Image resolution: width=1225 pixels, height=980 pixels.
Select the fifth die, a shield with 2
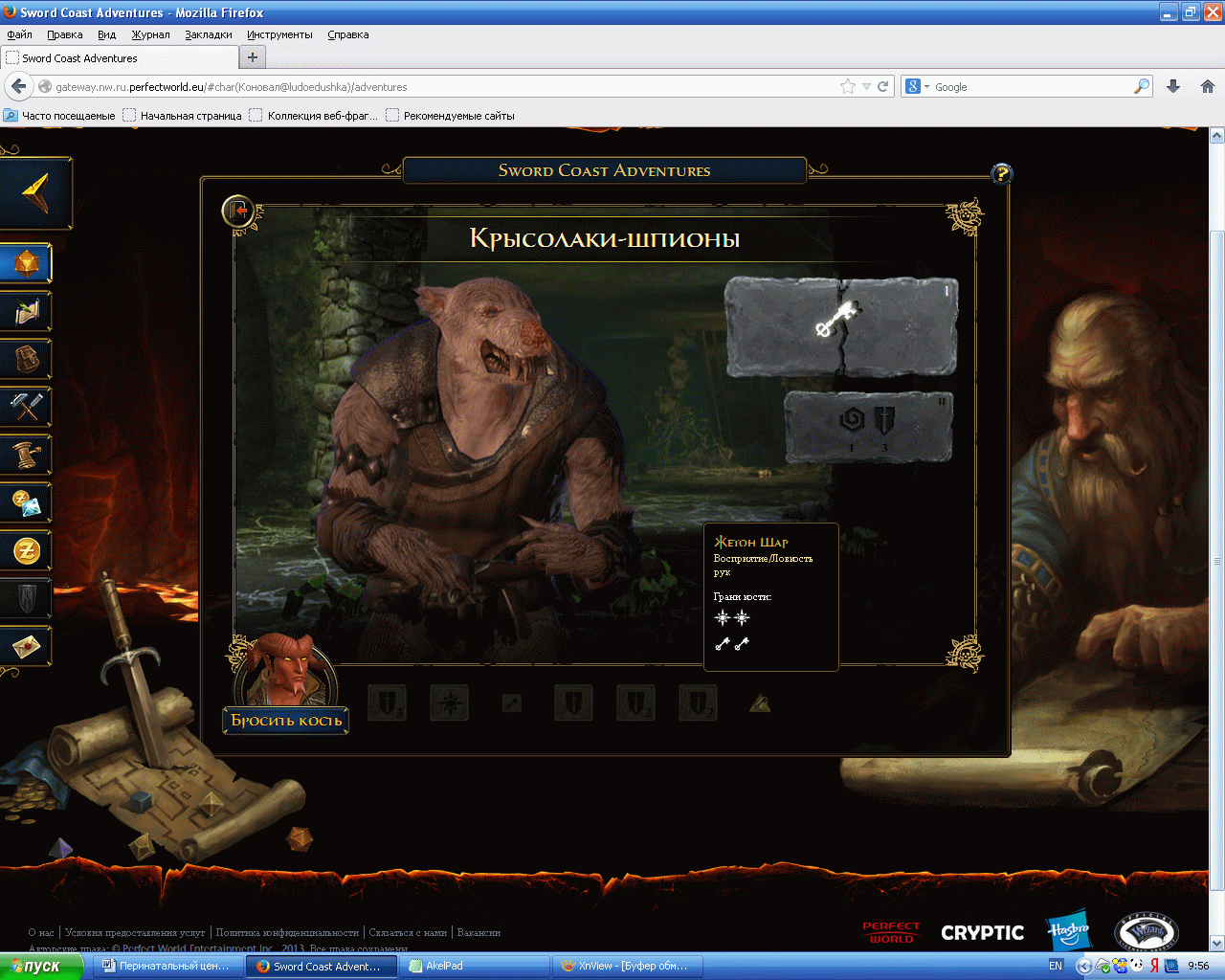click(635, 703)
